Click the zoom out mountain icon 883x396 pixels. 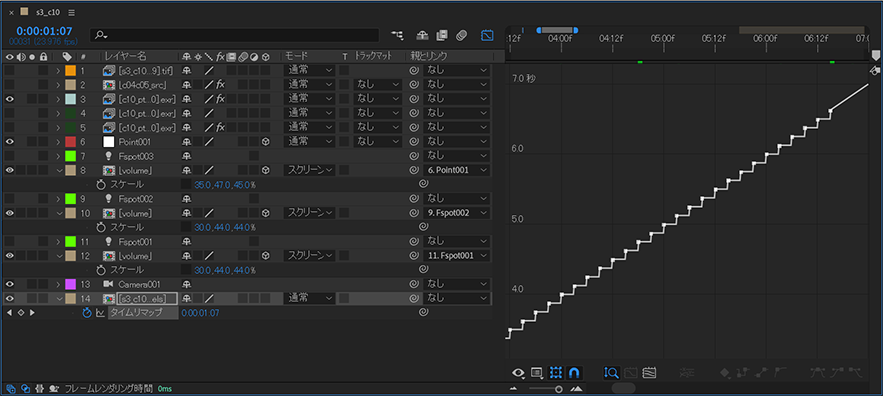513,389
